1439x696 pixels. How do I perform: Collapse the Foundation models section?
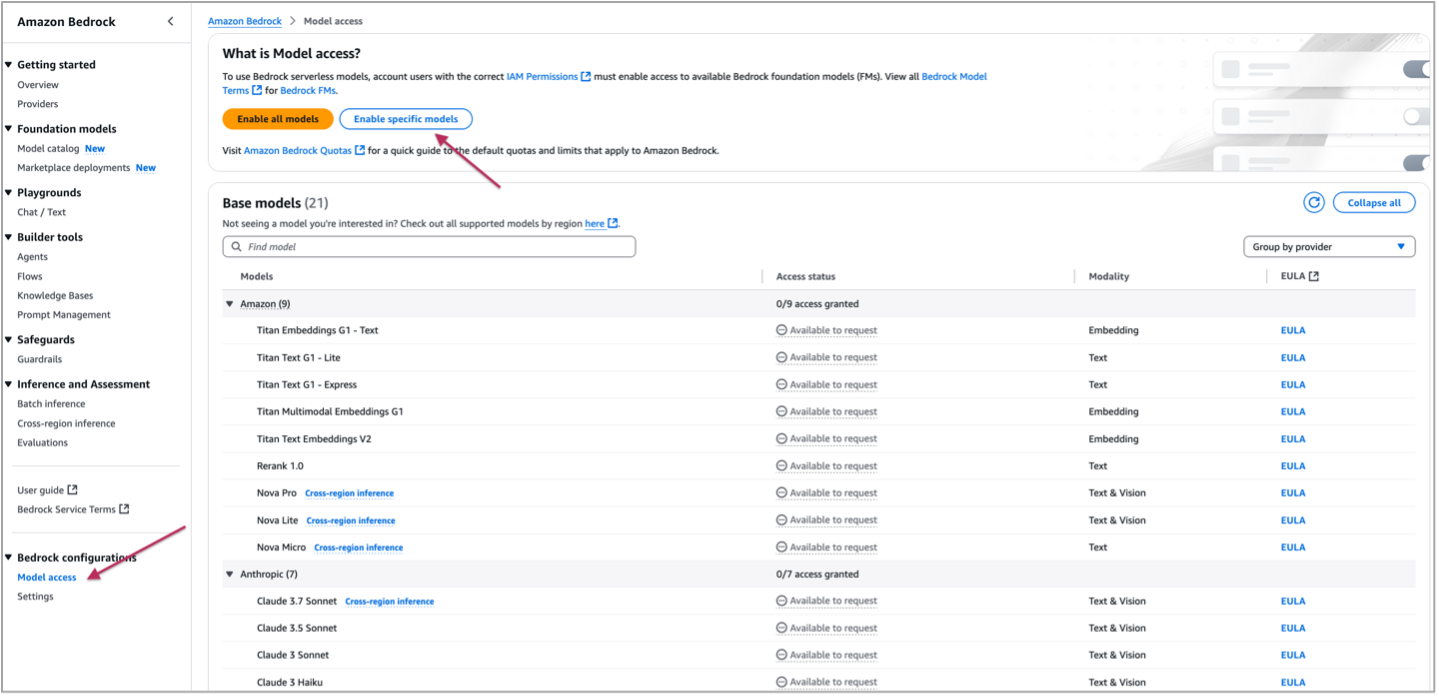tap(9, 129)
